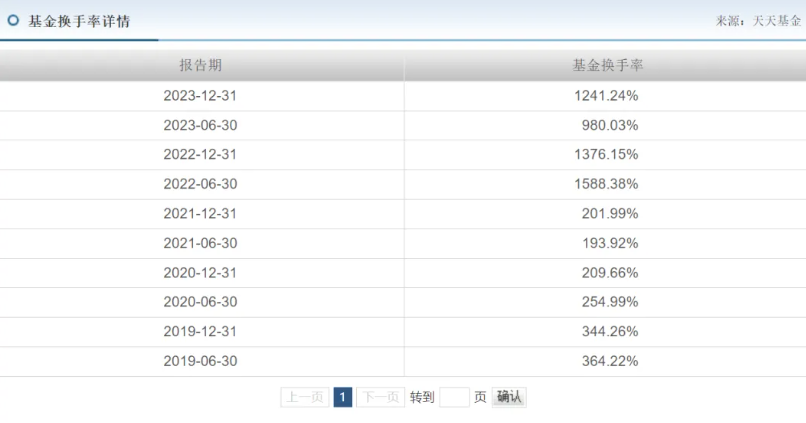Click page number 1 in pagination
Image resolution: width=806 pixels, height=423 pixels.
tap(343, 397)
